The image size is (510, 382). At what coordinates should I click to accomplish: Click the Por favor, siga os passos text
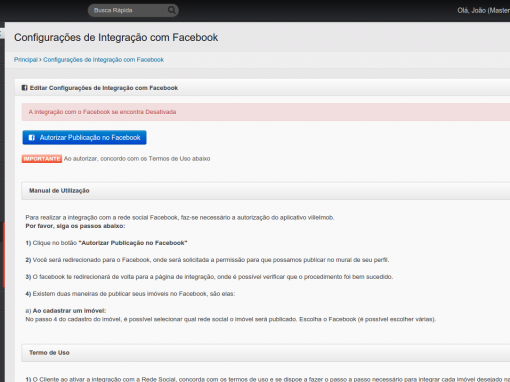tap(75, 226)
